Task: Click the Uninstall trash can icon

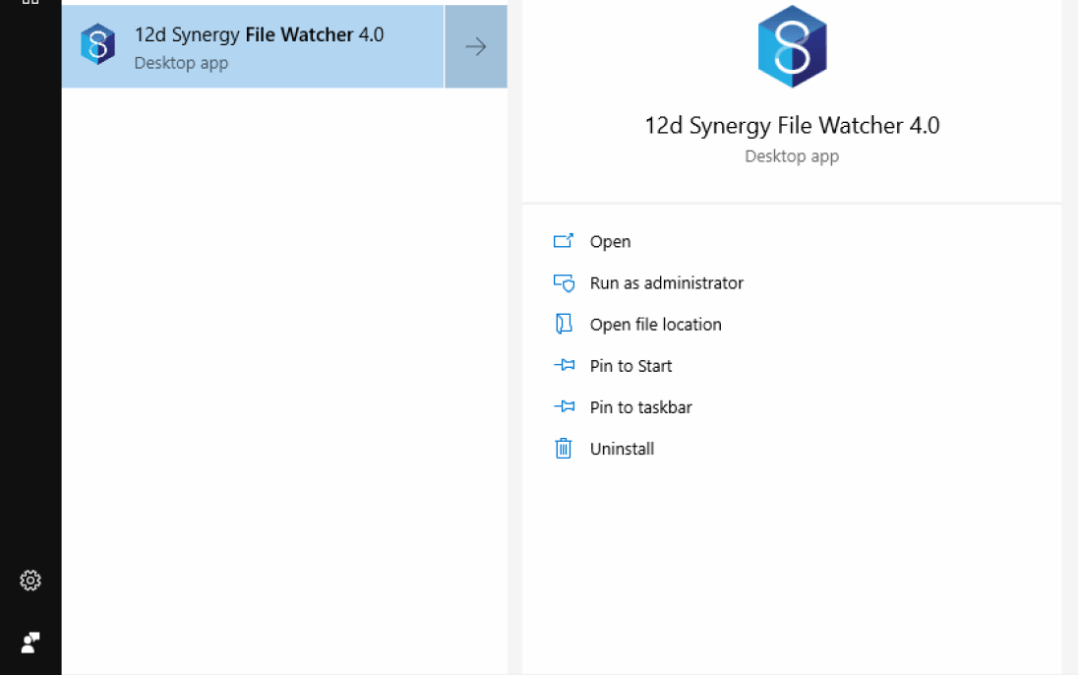Action: click(563, 448)
